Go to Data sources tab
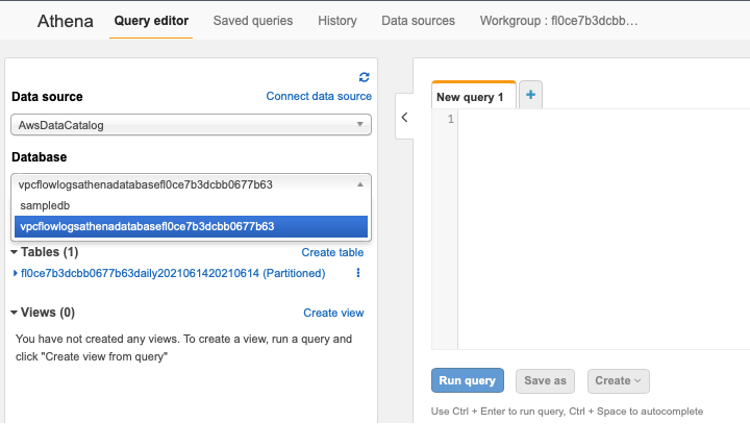 coord(418,21)
